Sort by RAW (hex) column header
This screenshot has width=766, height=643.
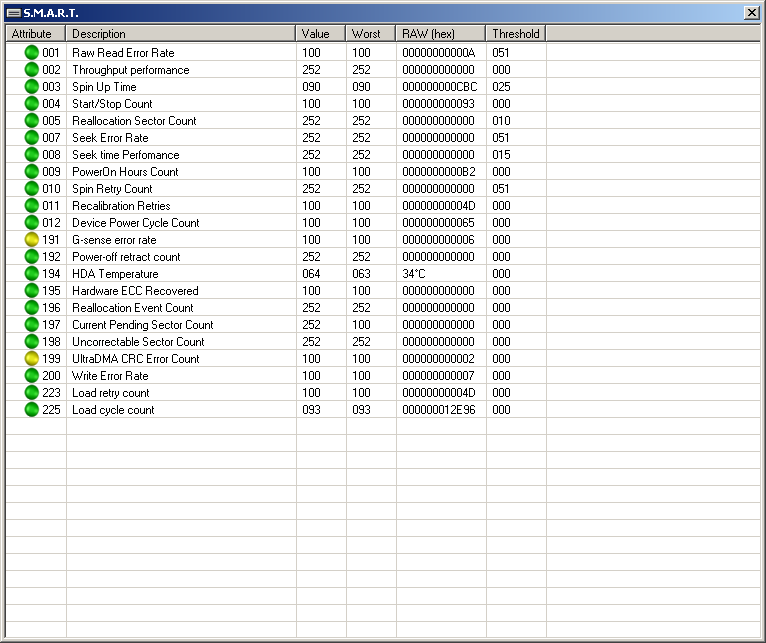coord(440,33)
